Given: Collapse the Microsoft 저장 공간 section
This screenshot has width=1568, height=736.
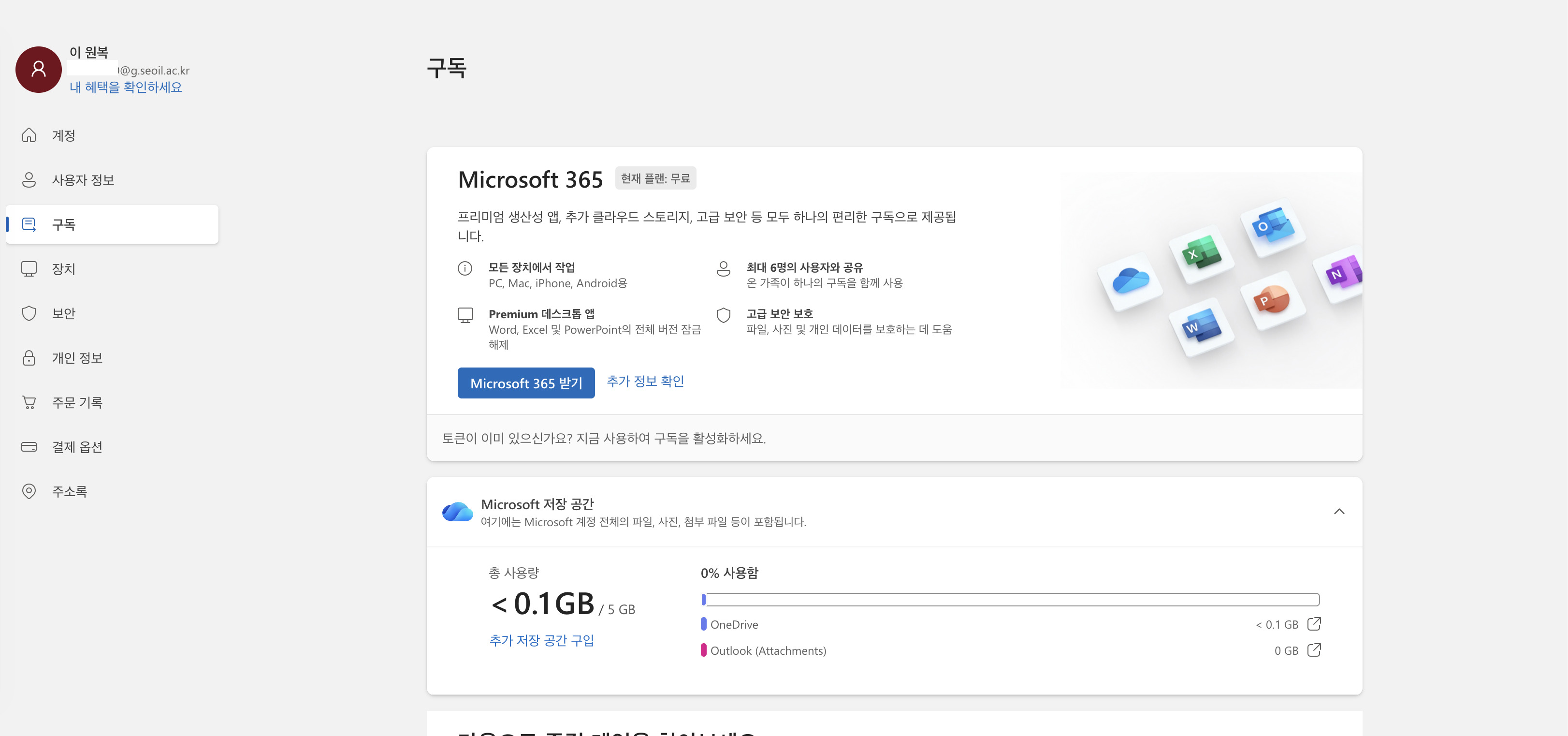Looking at the screenshot, I should (1339, 511).
